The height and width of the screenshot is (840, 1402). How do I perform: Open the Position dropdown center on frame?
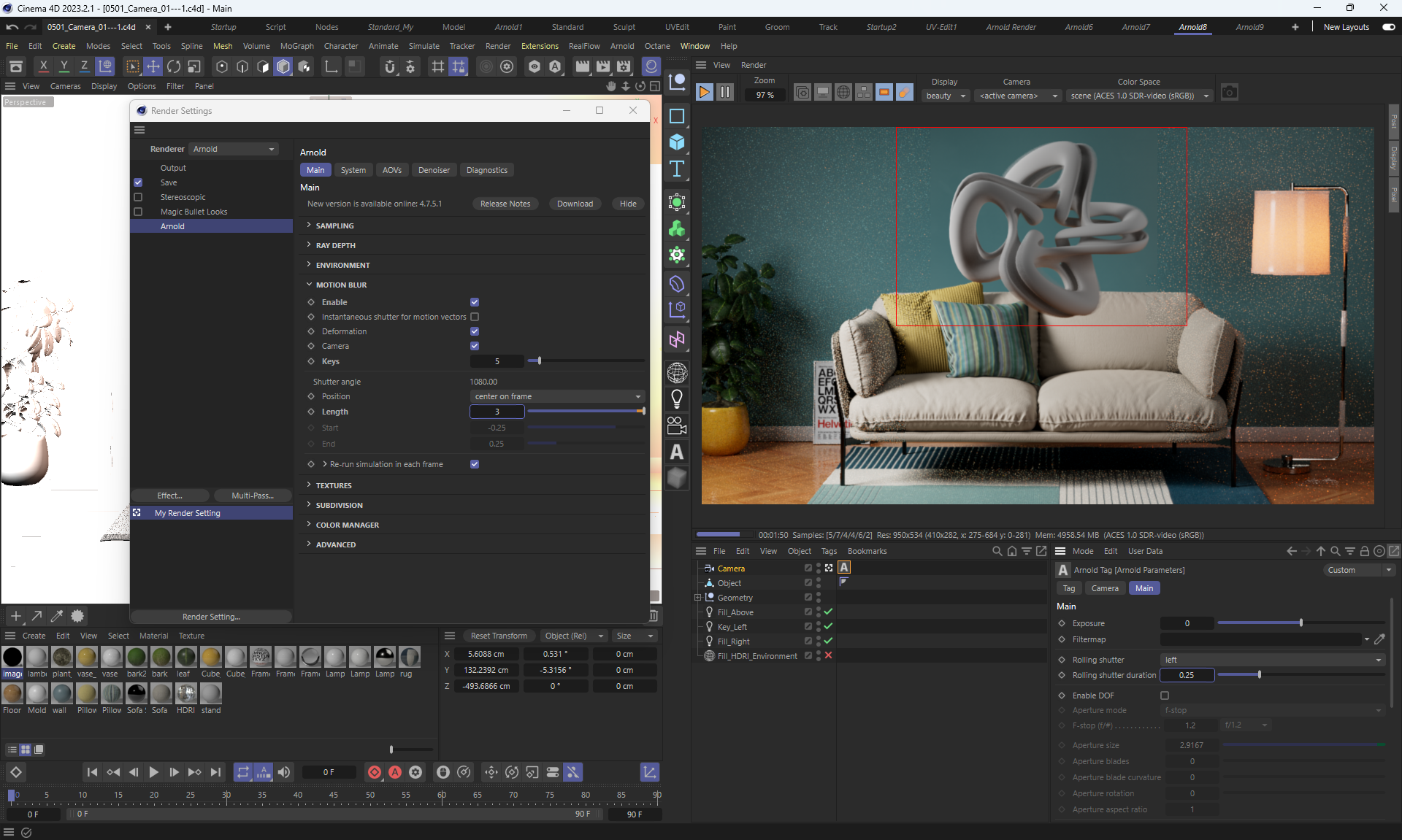tap(557, 396)
